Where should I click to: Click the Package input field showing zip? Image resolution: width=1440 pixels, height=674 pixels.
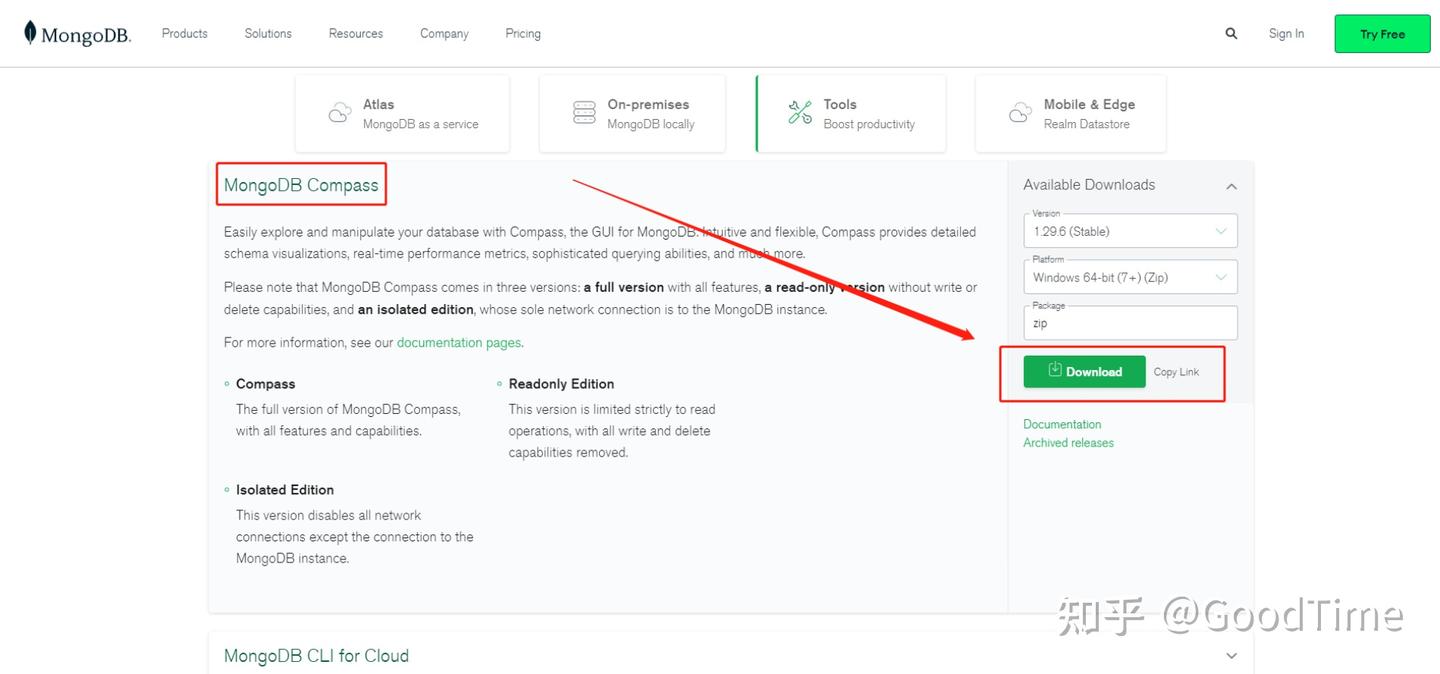[1130, 322]
